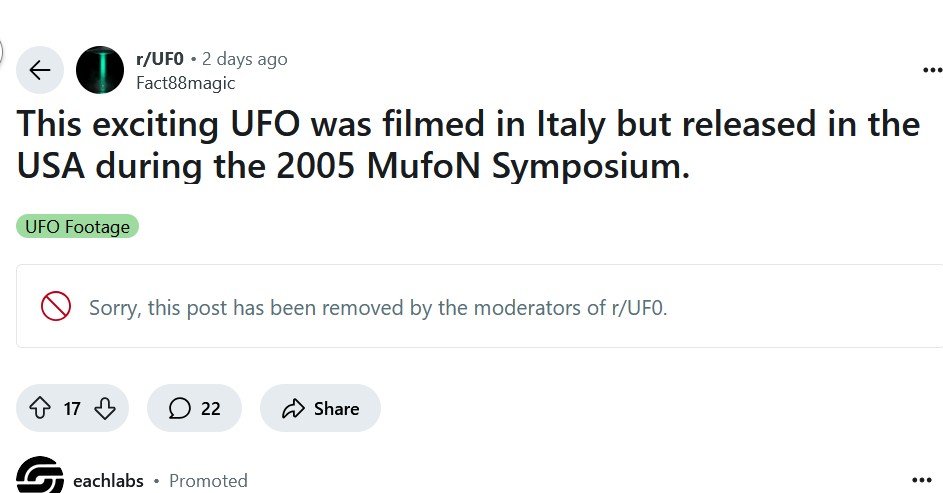This screenshot has width=943, height=493.
Task: Click the vote score of 17
Action: (x=72, y=408)
